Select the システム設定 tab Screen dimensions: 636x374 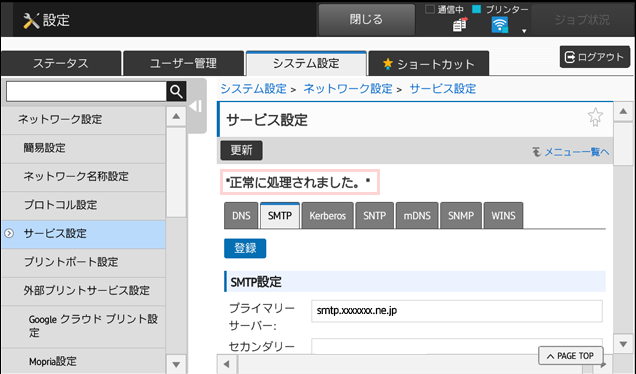click(306, 63)
